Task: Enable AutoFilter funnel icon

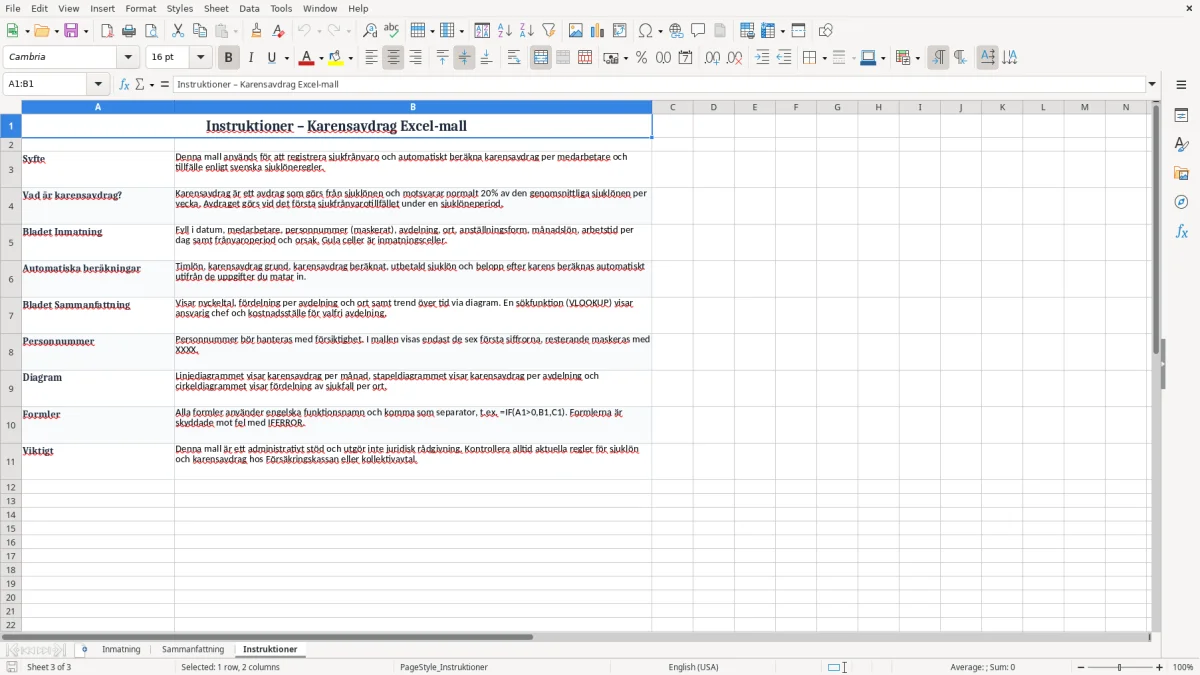Action: (x=549, y=31)
